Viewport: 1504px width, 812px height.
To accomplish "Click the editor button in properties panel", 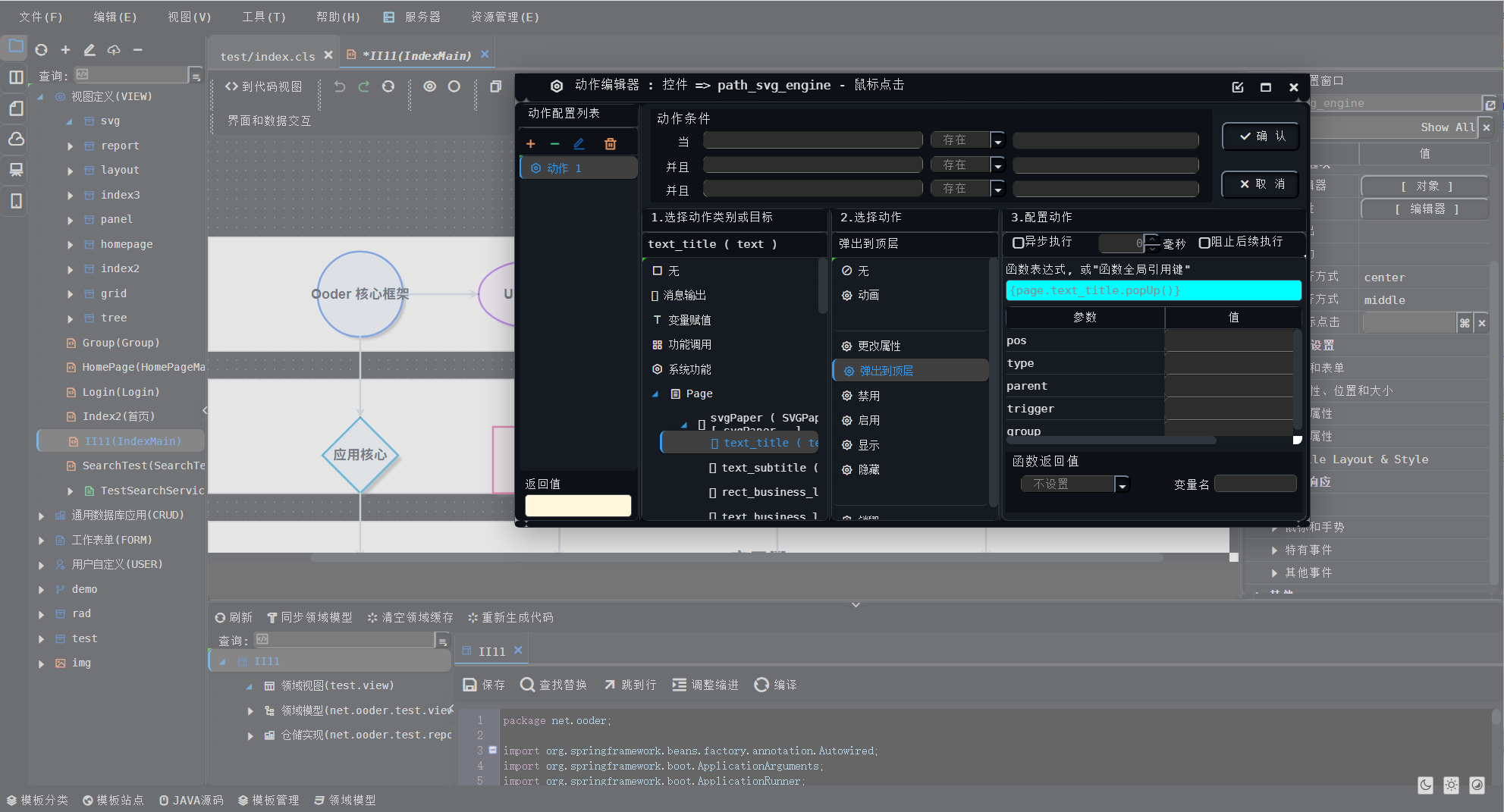I will coord(1425,209).
